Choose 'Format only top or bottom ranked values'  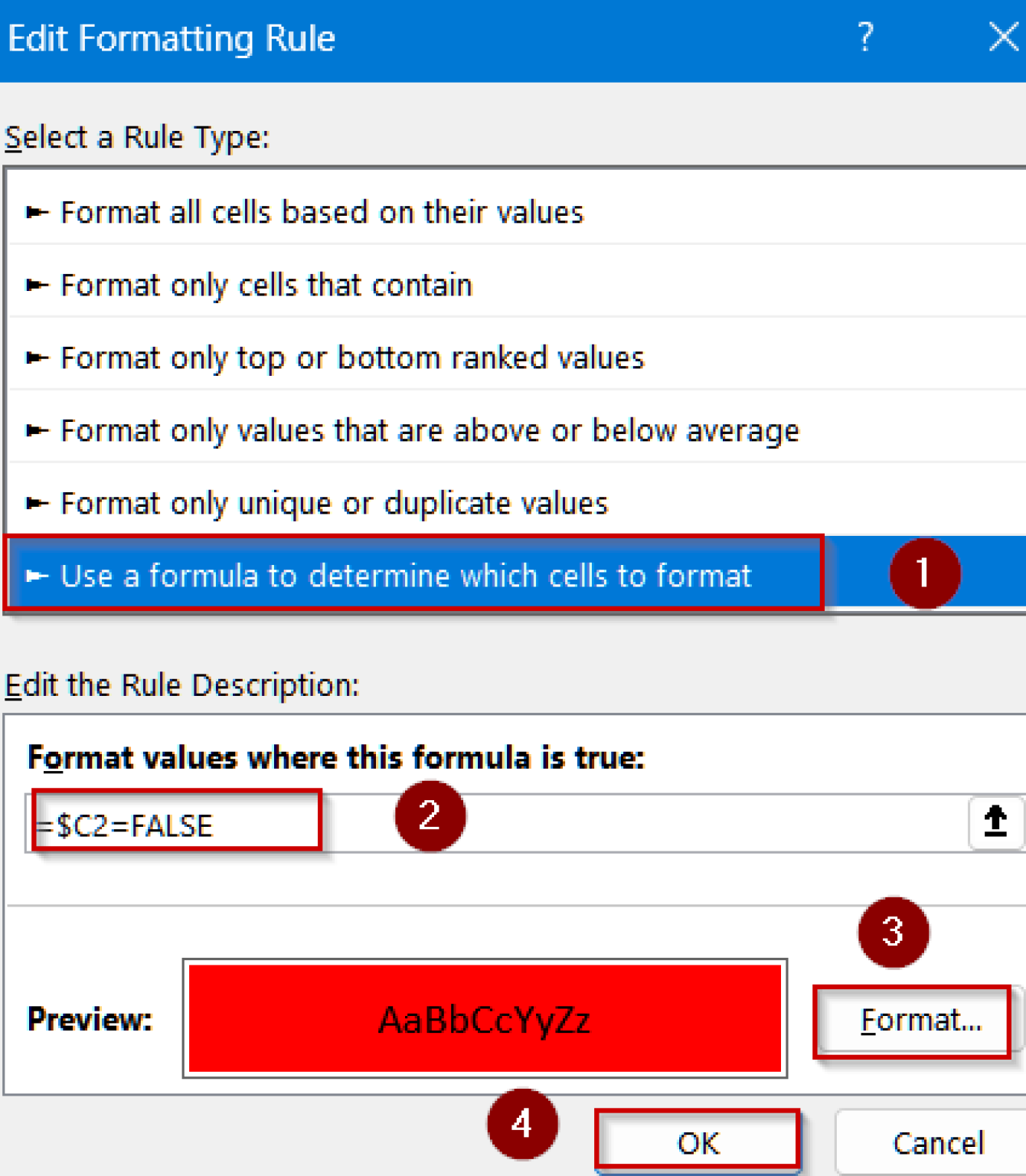[352, 358]
